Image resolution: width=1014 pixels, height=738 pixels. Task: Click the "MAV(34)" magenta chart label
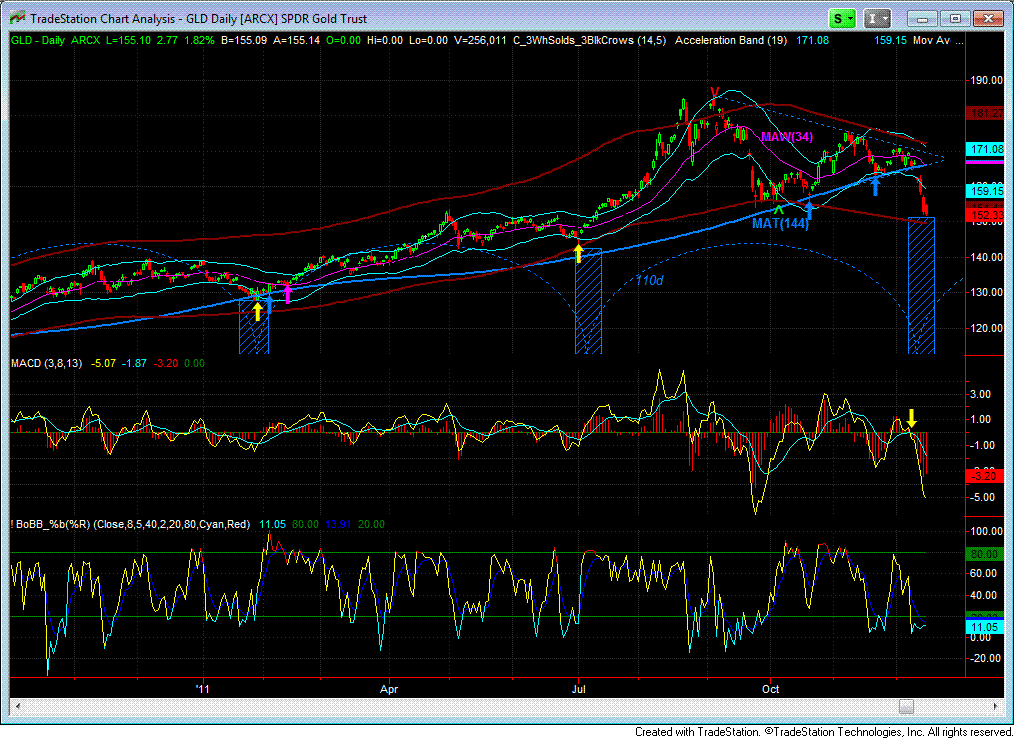click(786, 137)
